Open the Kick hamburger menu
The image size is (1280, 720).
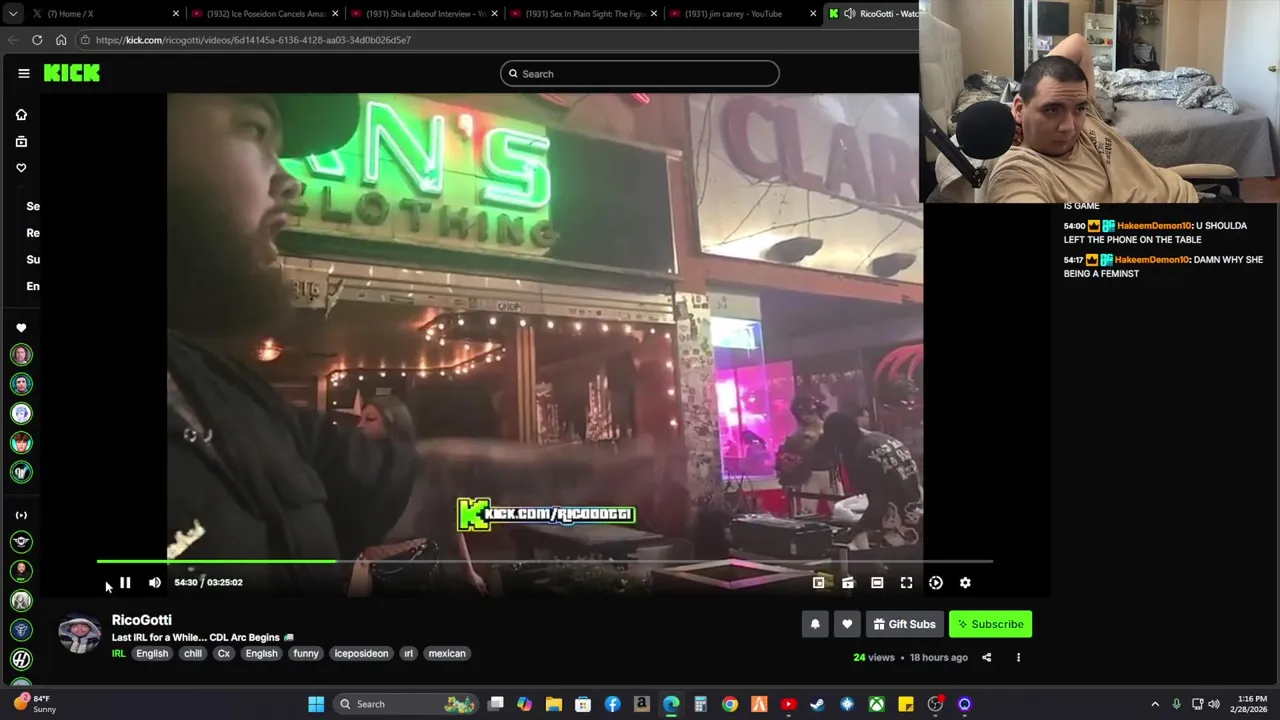tap(23, 73)
